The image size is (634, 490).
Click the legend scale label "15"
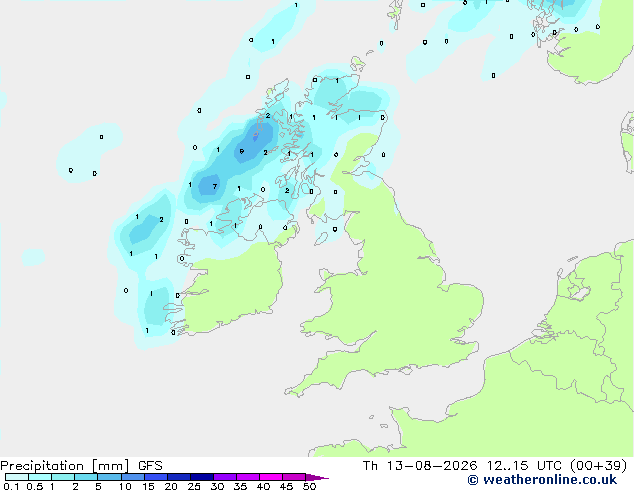(148, 486)
